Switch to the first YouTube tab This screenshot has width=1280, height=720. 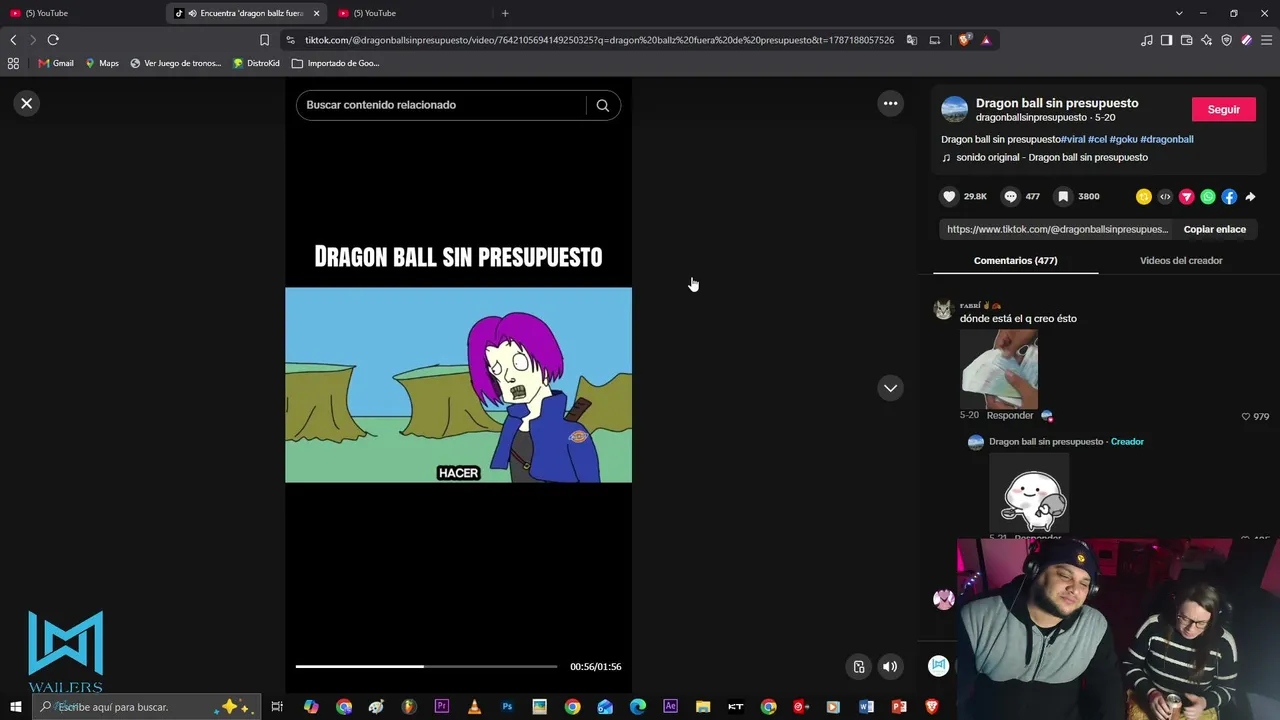82,13
